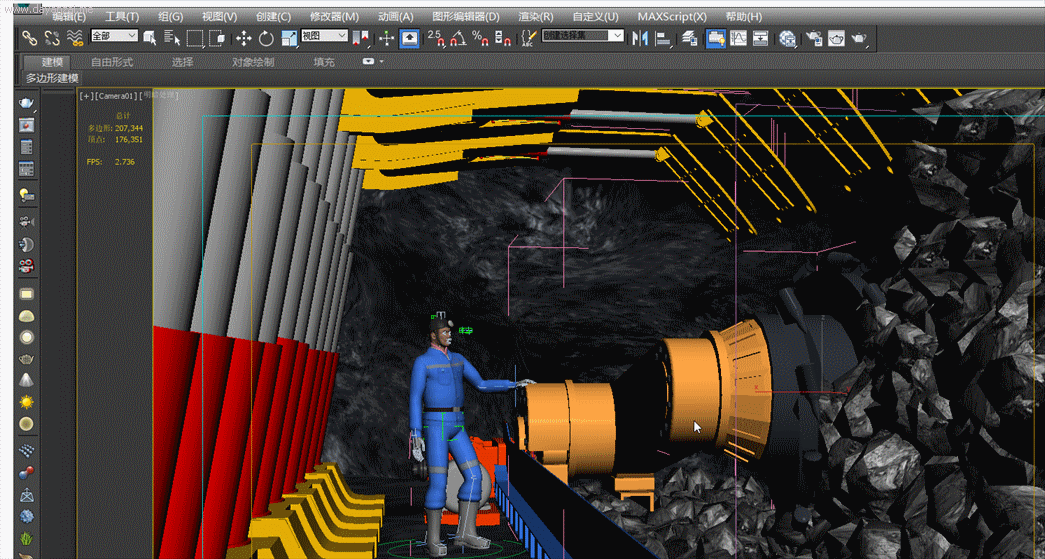
Task: Open the 帮助(H) menu
Action: [x=743, y=17]
